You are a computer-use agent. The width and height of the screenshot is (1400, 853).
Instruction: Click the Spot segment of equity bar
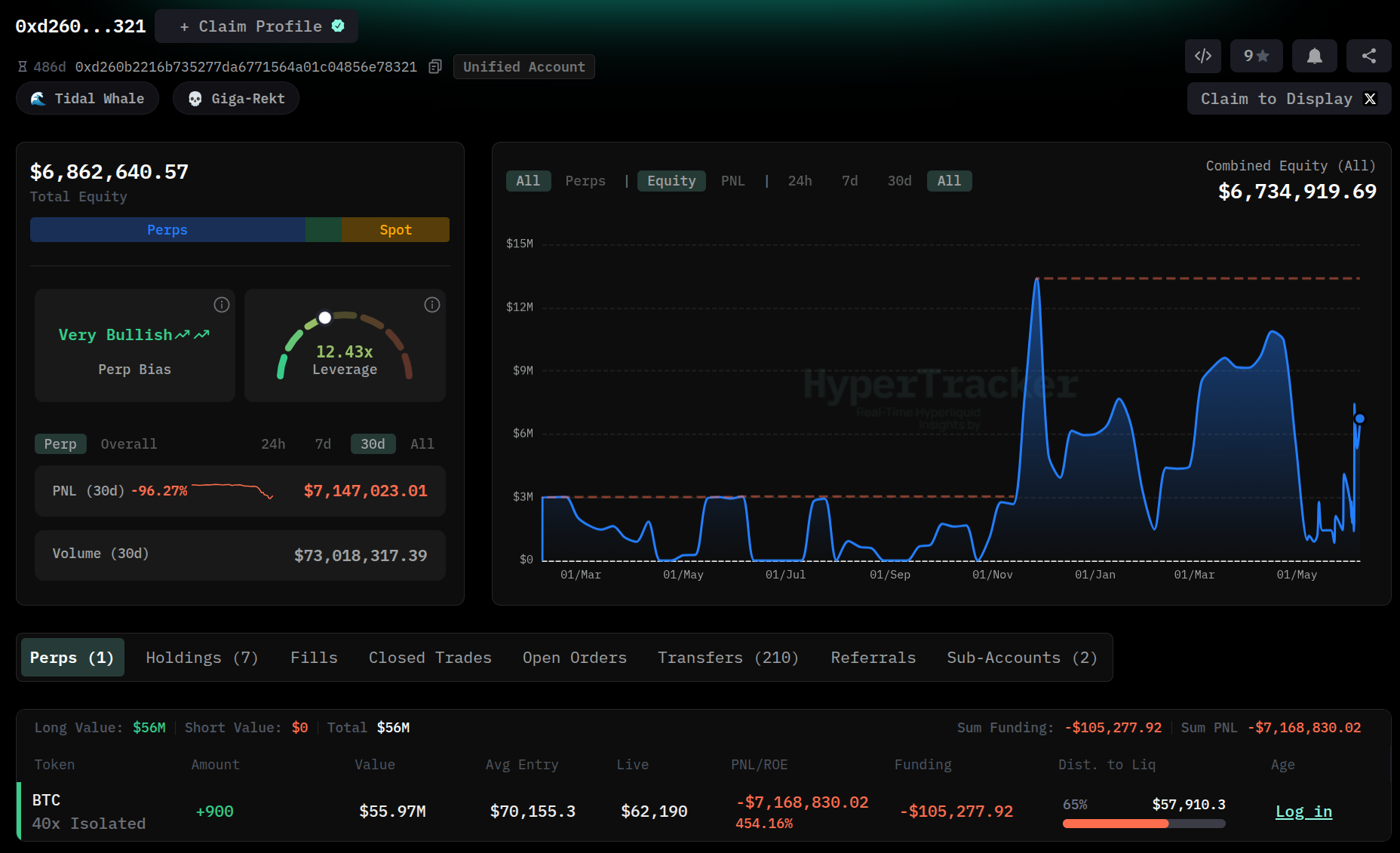click(x=395, y=230)
